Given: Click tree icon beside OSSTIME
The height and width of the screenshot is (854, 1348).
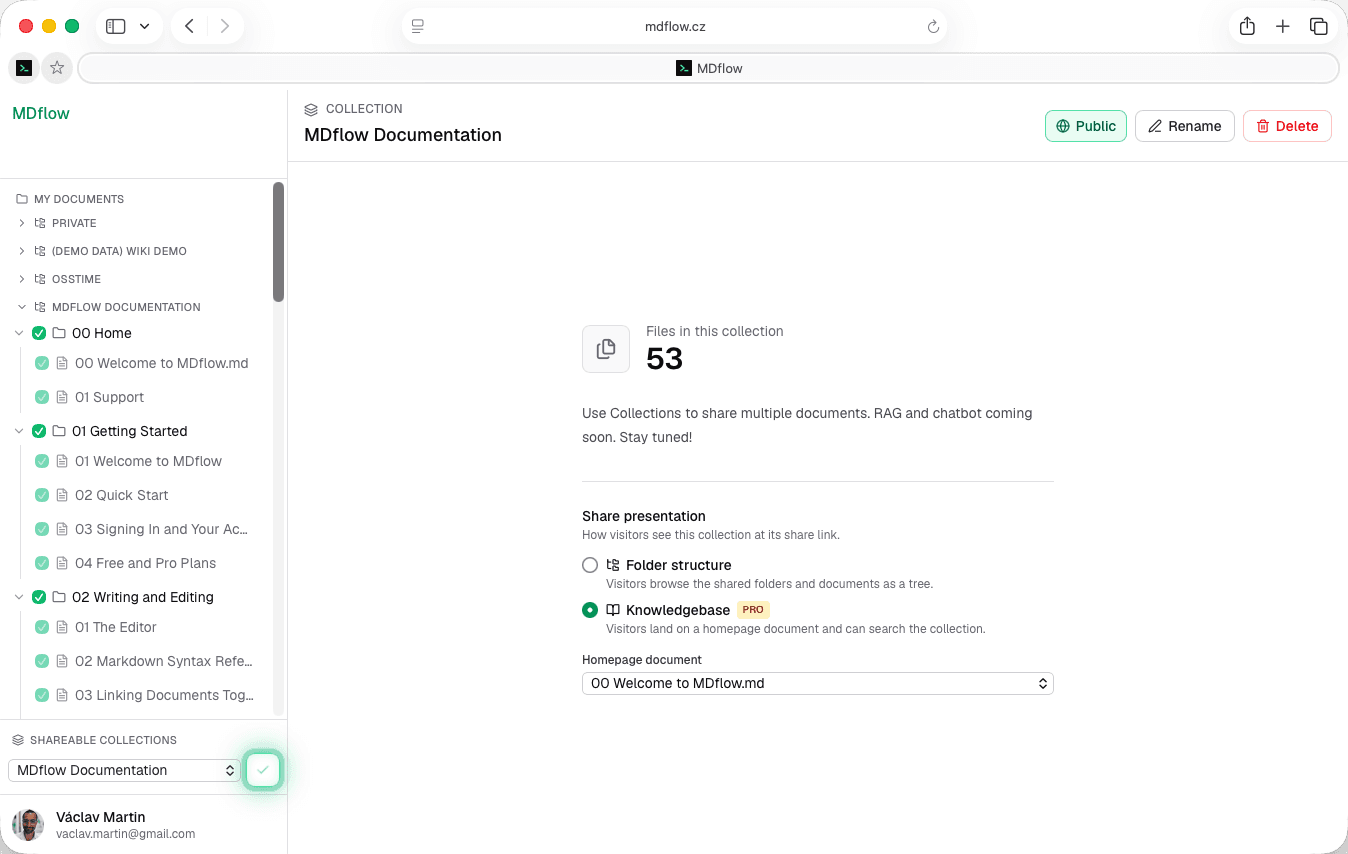Looking at the screenshot, I should (40, 279).
